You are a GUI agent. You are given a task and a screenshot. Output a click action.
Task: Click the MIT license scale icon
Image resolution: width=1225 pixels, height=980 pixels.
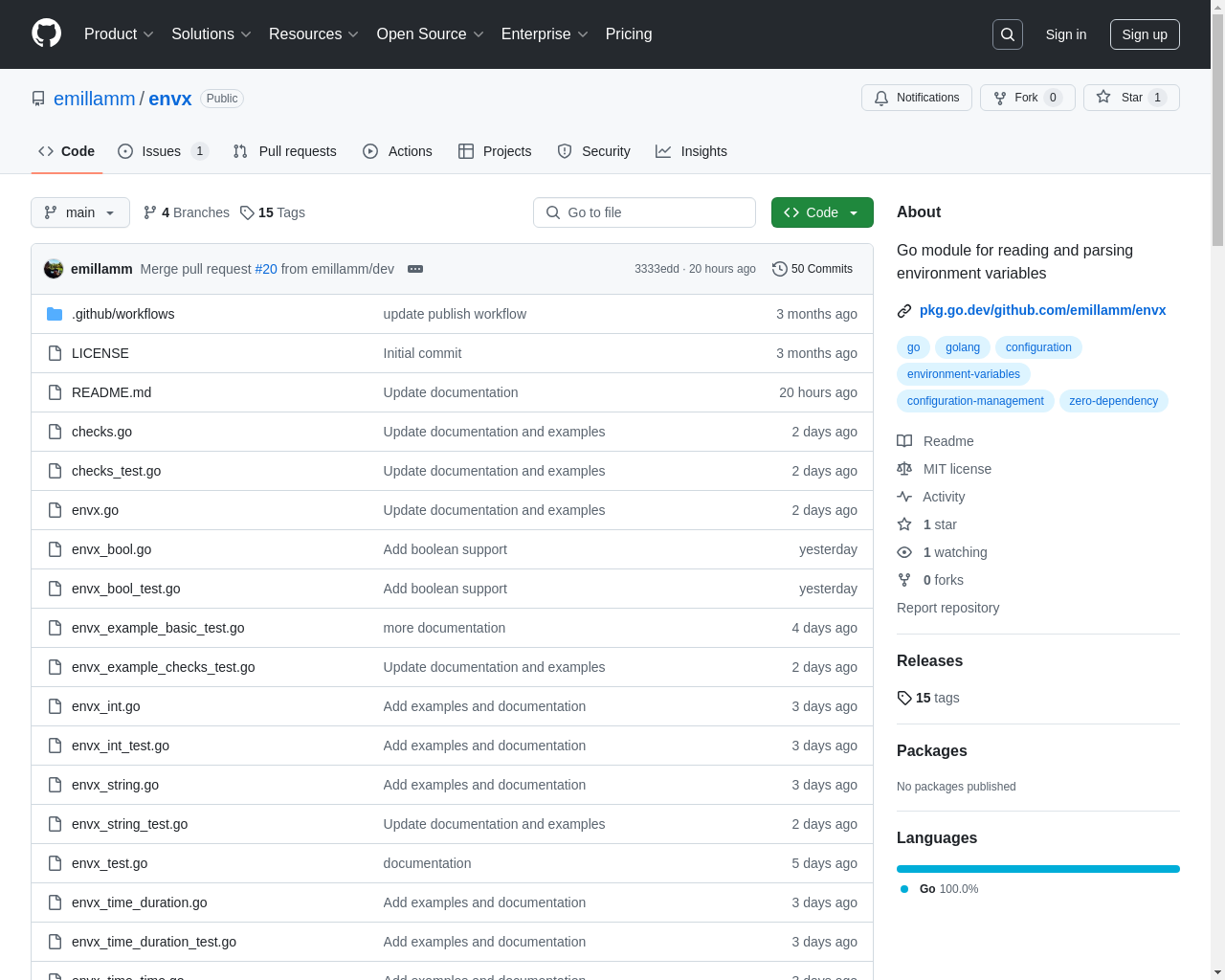pyautogui.click(x=904, y=469)
